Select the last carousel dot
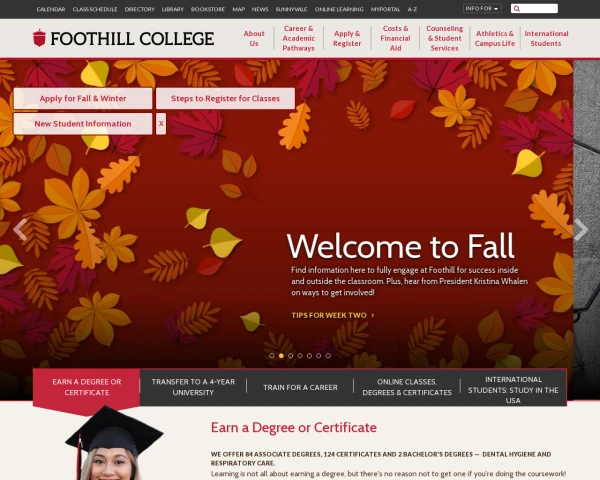This screenshot has width=600, height=480. [x=328, y=356]
